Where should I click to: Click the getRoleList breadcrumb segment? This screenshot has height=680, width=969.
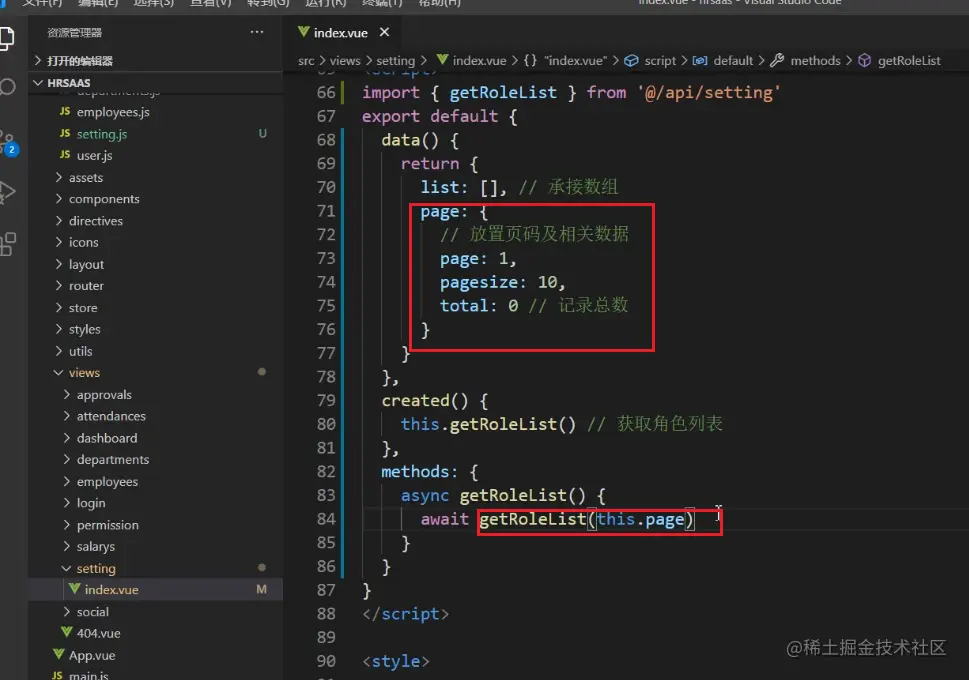click(900, 61)
